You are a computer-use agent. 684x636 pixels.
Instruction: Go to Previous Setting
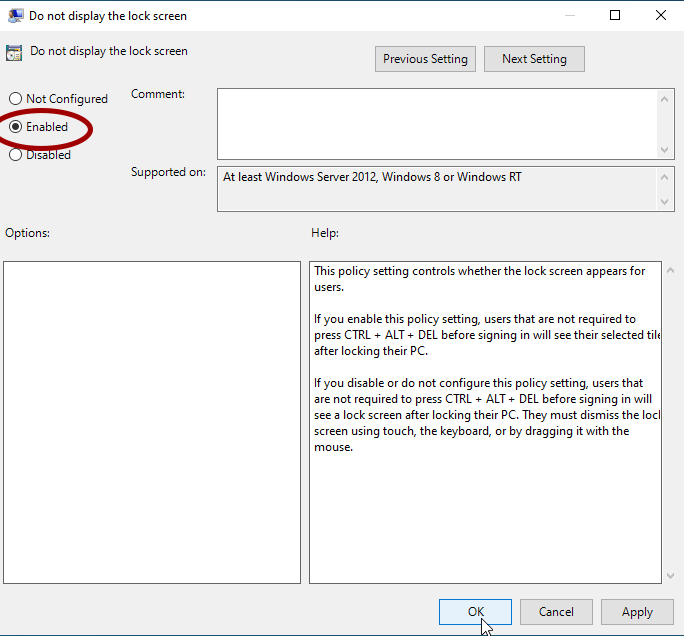coord(425,59)
